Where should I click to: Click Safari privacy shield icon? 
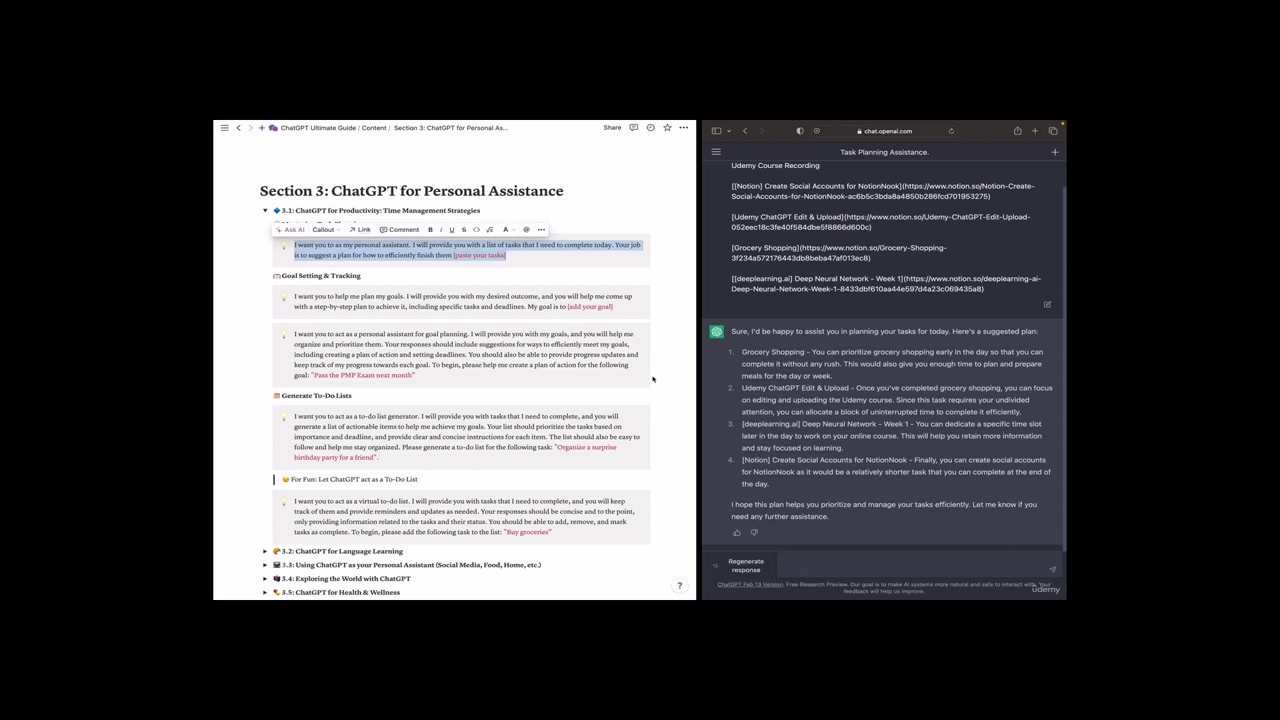799,131
